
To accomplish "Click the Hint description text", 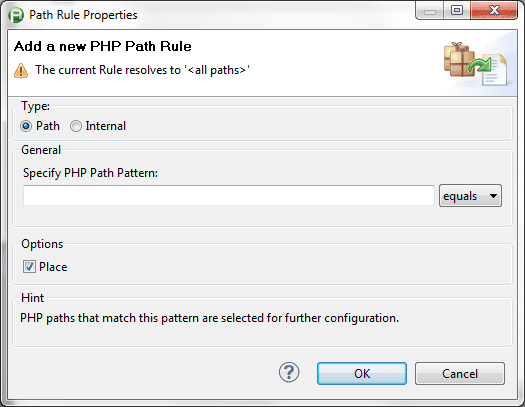I will click(x=210, y=318).
